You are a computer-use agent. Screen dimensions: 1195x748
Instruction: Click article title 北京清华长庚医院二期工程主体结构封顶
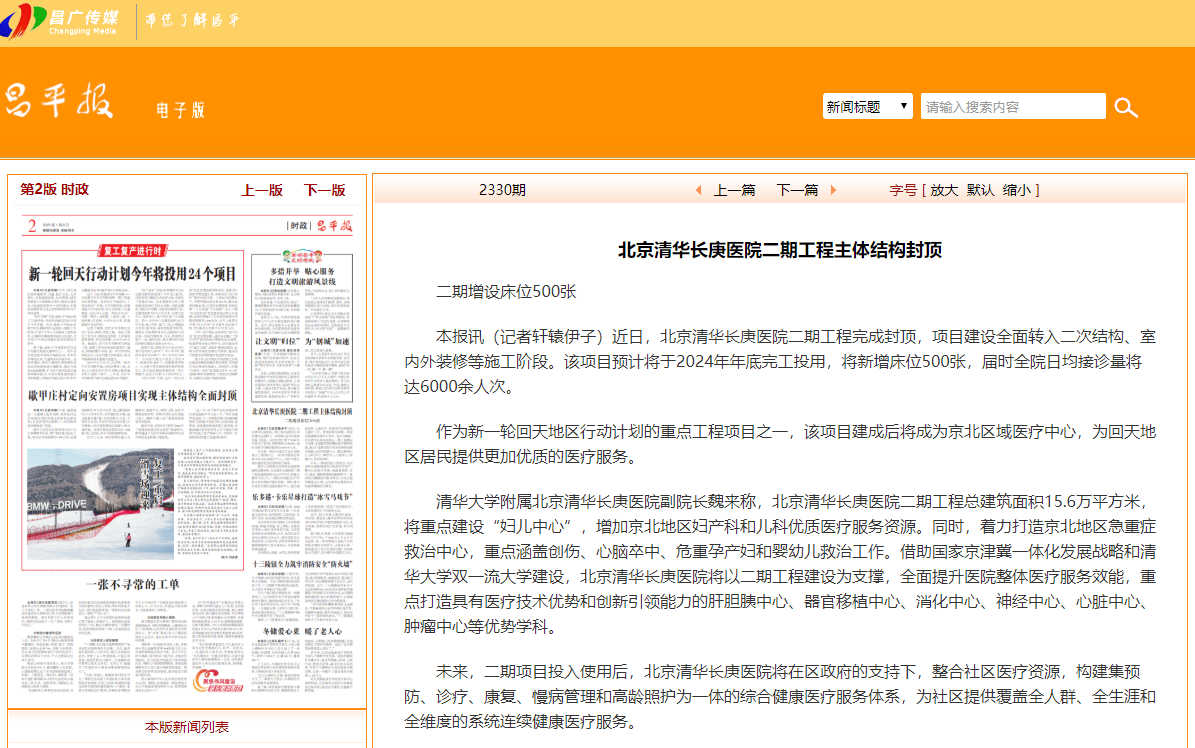click(x=780, y=250)
